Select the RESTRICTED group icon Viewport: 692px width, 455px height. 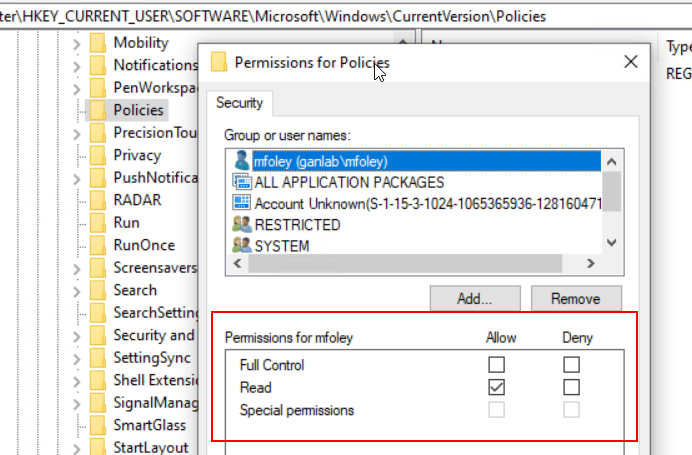click(241, 225)
